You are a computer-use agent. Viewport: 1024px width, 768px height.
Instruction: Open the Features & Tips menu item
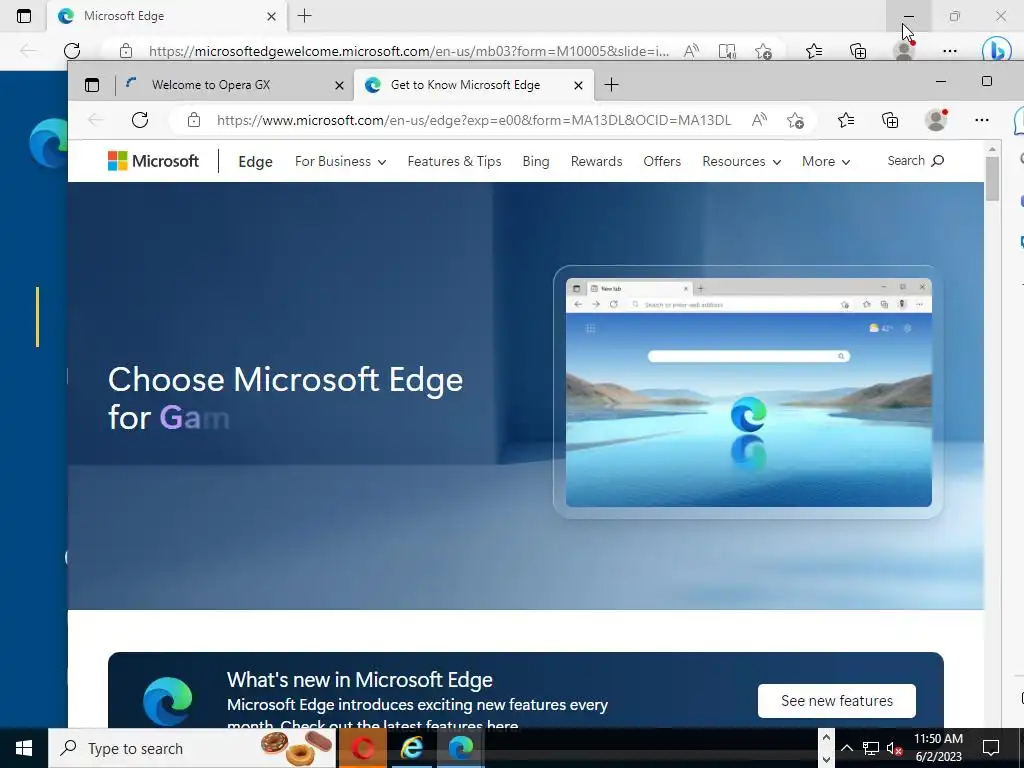455,161
